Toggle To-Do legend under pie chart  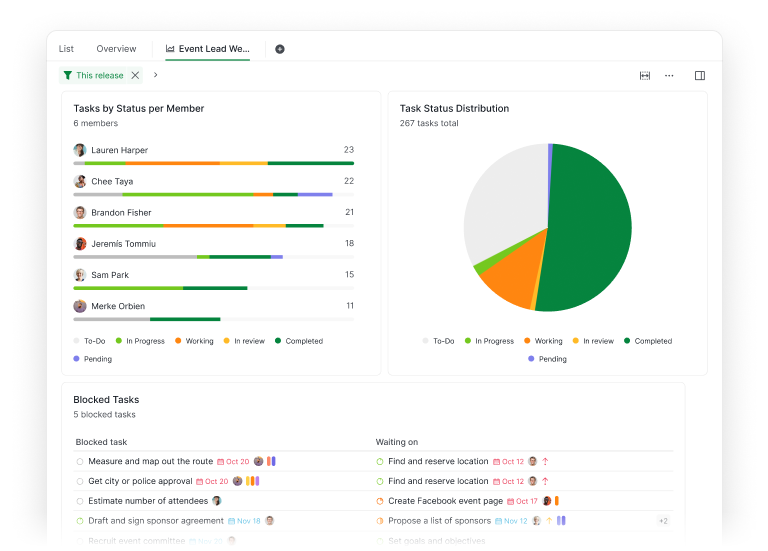pos(438,341)
